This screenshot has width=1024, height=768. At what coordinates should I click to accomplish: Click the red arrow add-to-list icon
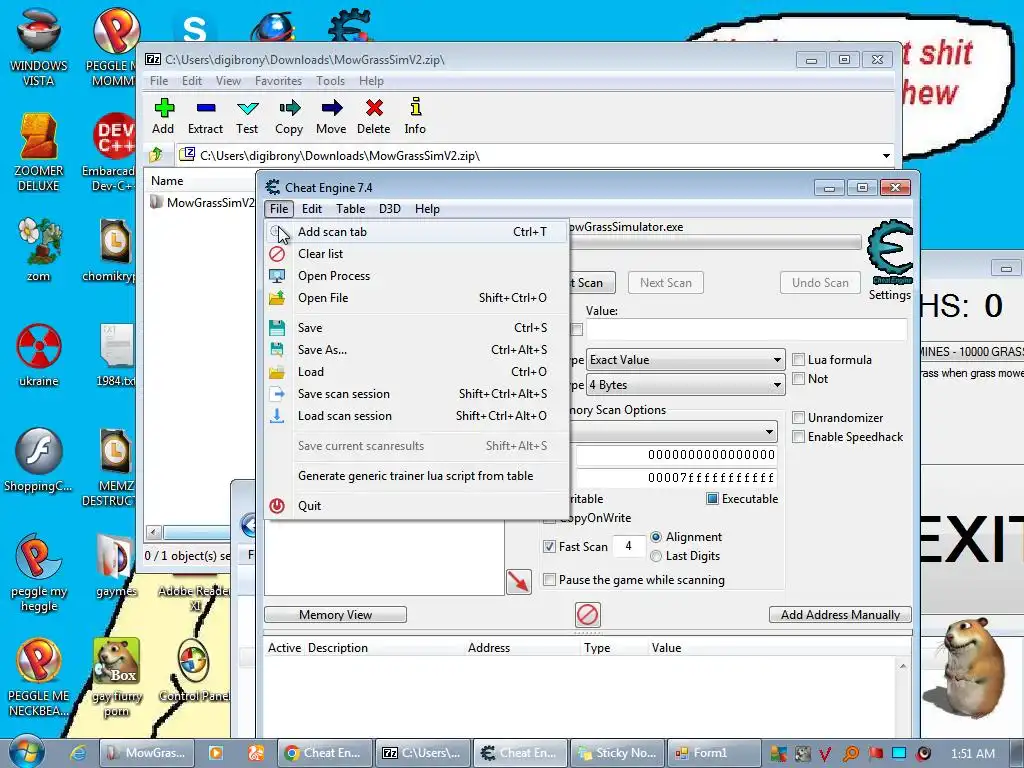click(519, 581)
